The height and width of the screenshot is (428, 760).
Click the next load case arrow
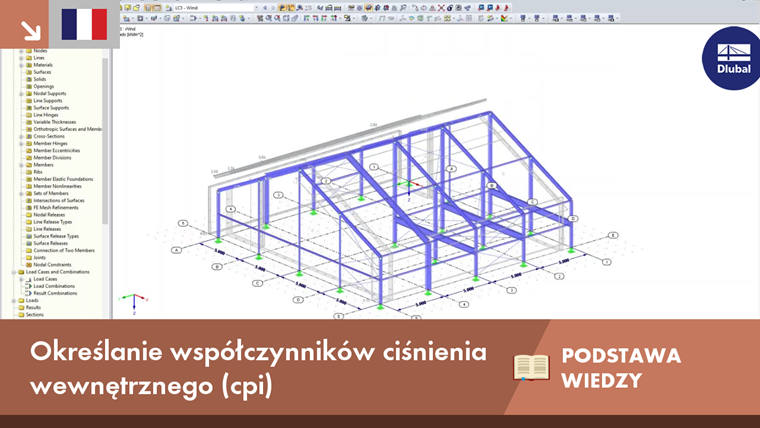tap(272, 8)
